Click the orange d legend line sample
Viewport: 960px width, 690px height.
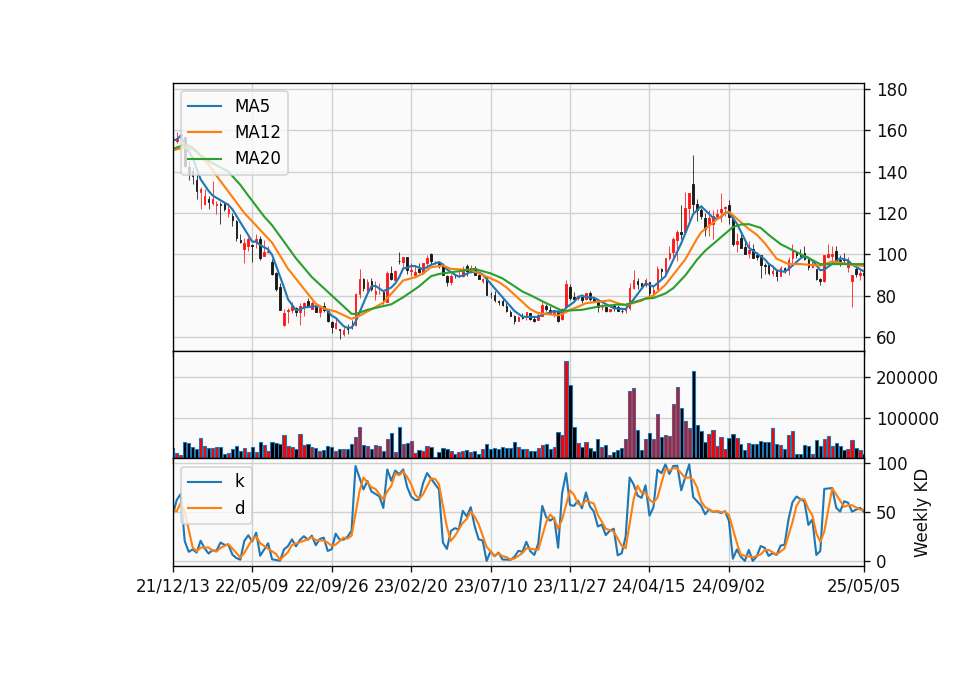pyautogui.click(x=204, y=508)
